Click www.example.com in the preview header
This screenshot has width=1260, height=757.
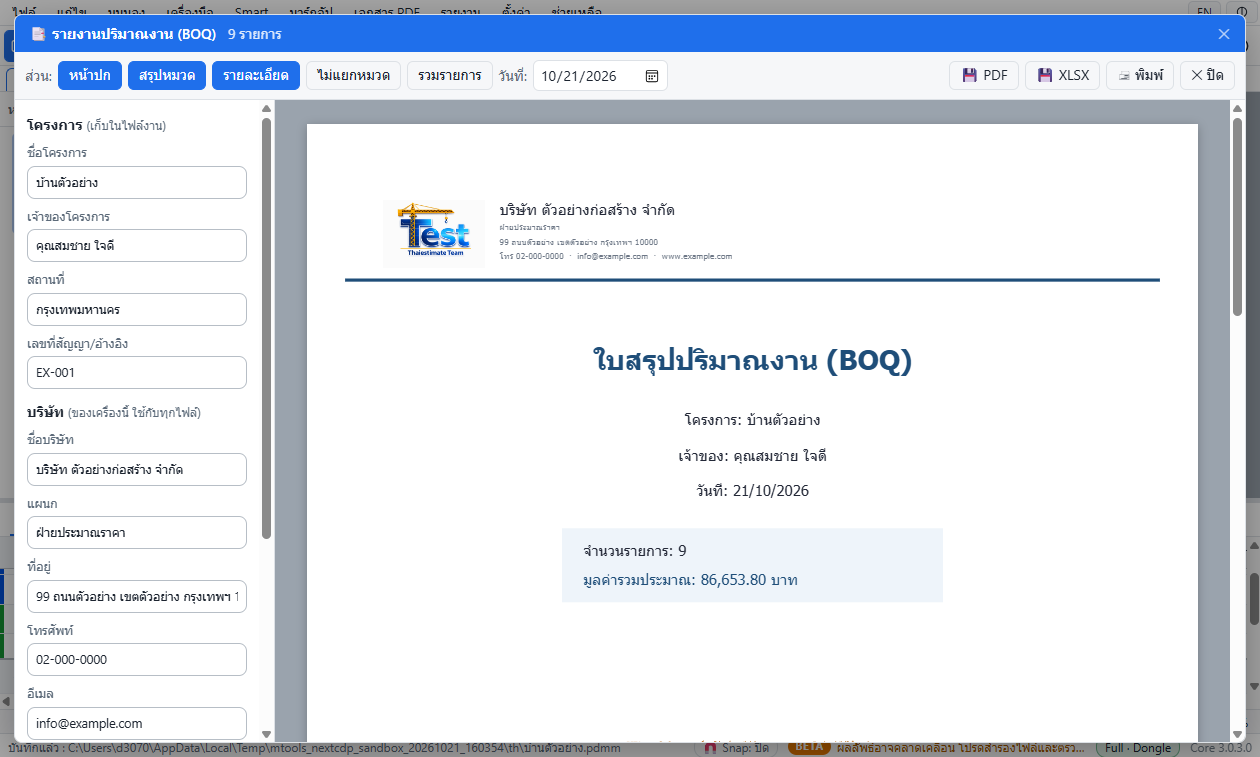tap(697, 256)
